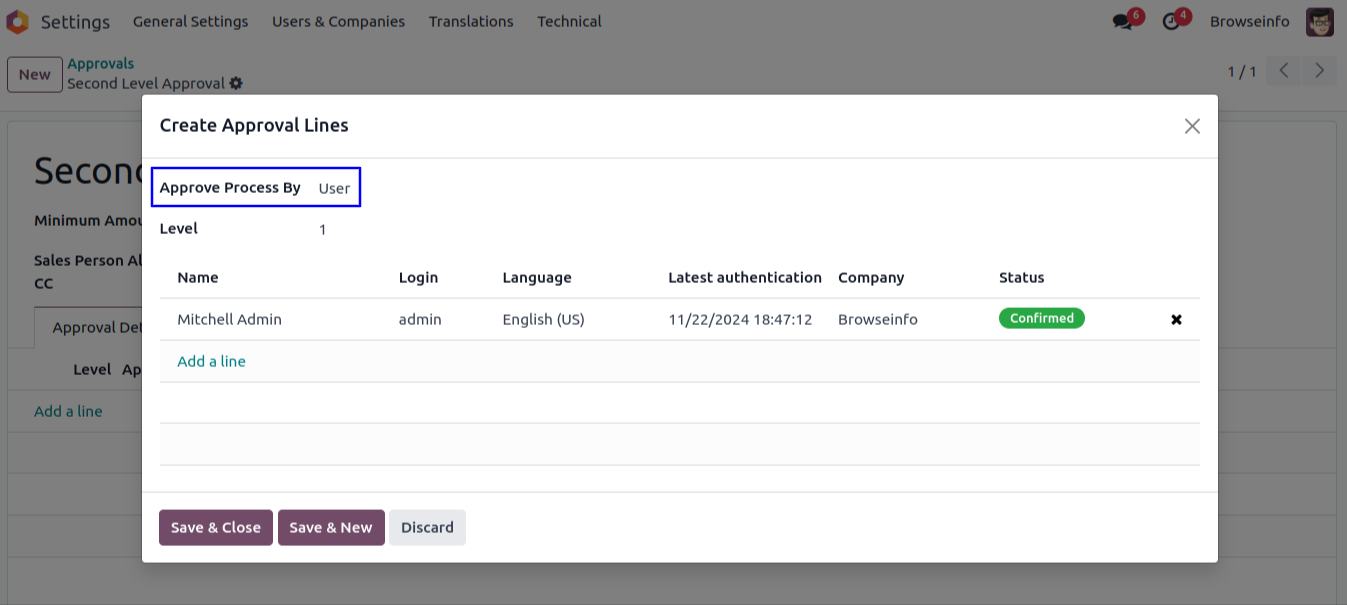Sort by the Login column header

tap(418, 277)
